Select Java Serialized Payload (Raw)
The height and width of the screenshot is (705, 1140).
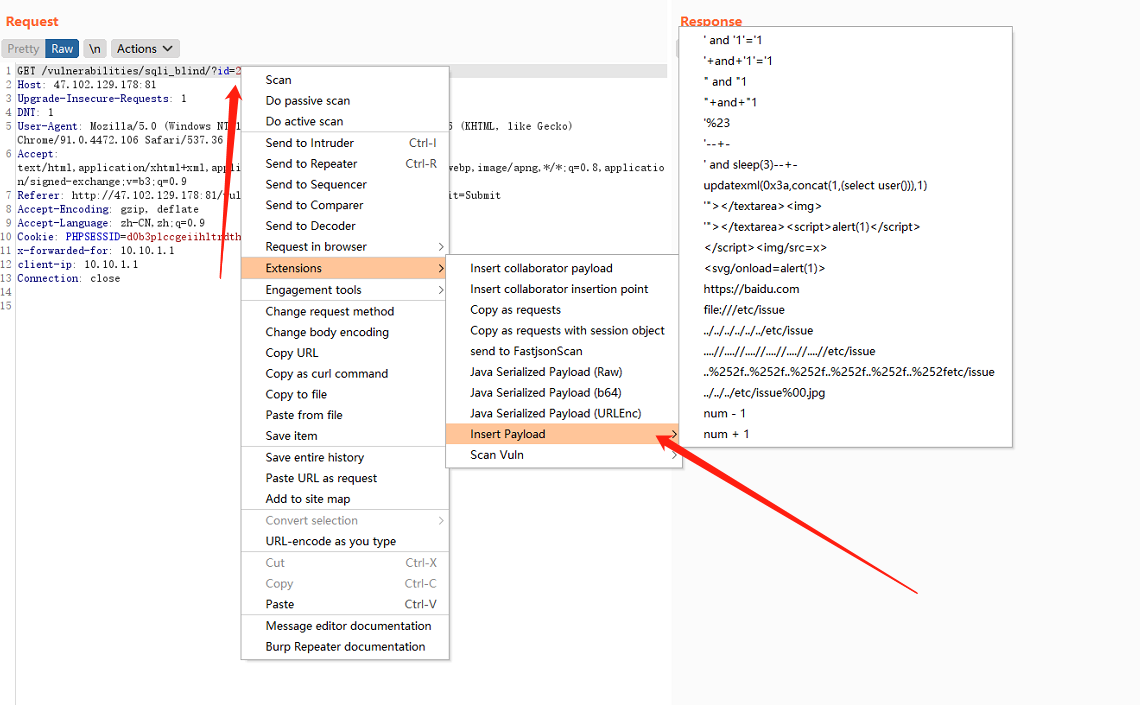tap(563, 372)
